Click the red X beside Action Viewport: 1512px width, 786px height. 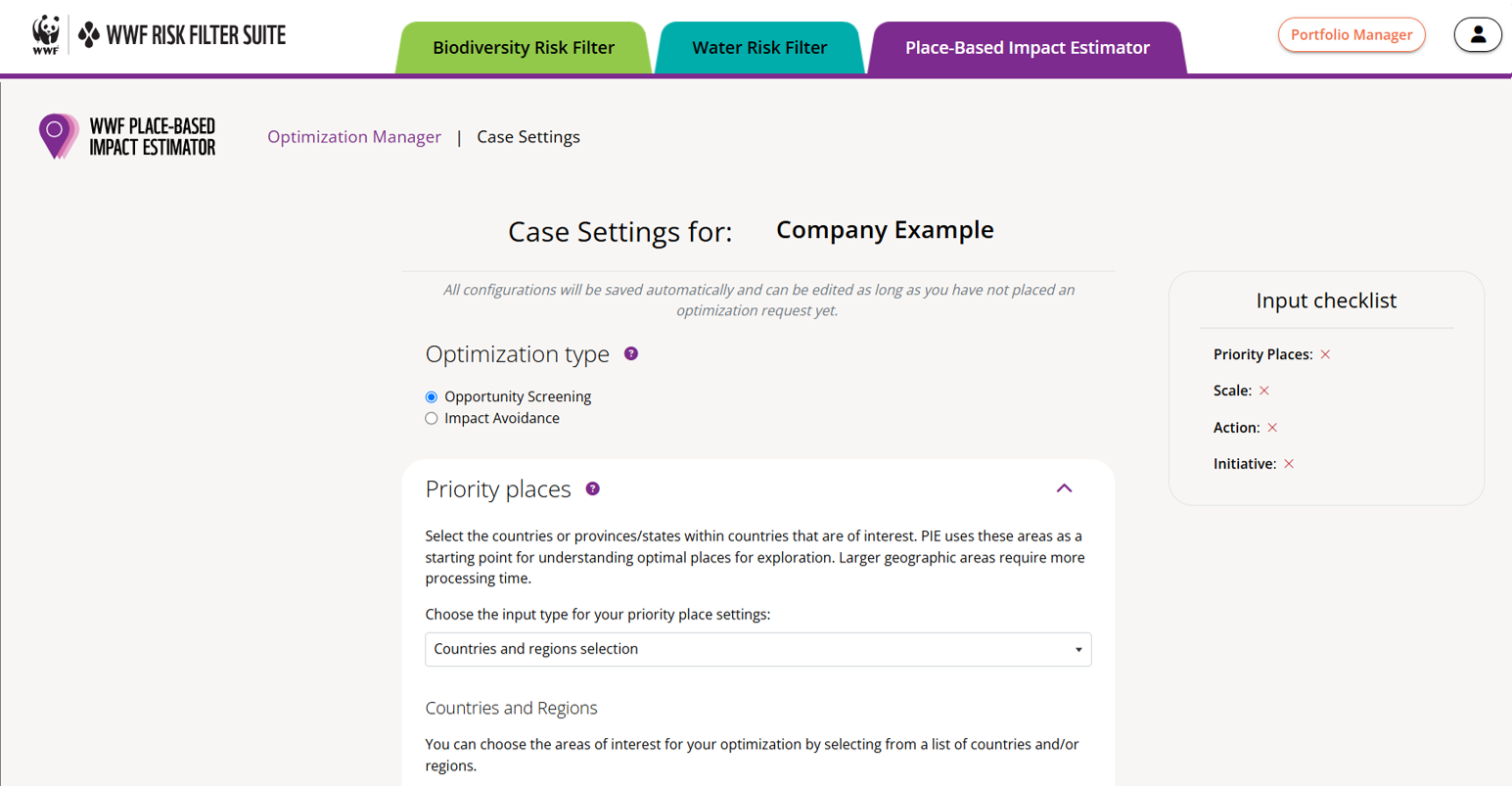[1272, 428]
